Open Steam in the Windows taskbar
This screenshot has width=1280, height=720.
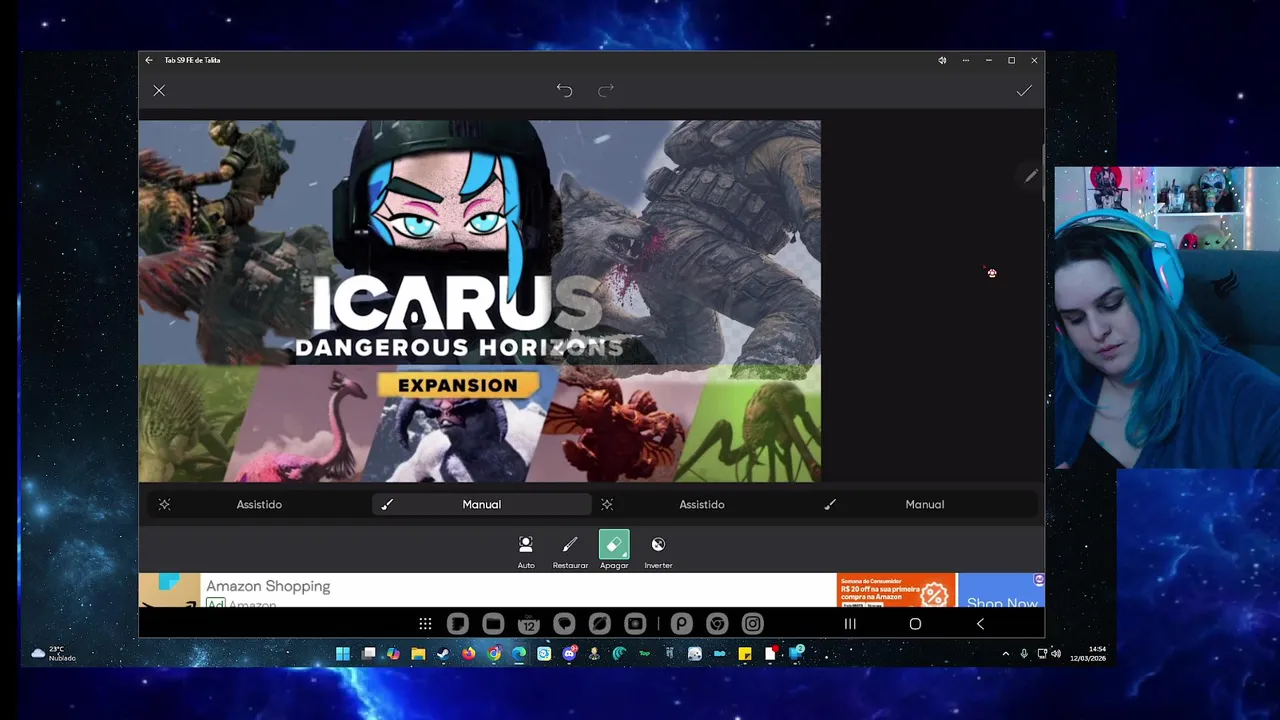[x=443, y=654]
